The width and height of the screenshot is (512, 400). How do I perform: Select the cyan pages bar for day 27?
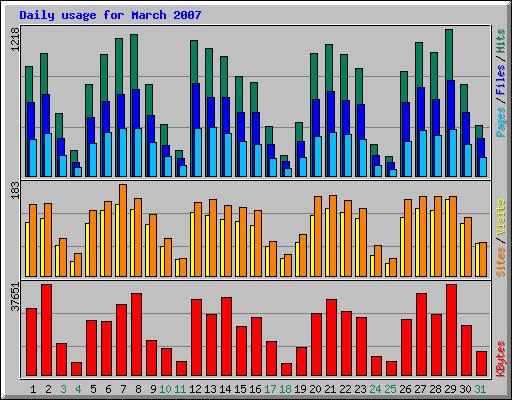[x=423, y=153]
